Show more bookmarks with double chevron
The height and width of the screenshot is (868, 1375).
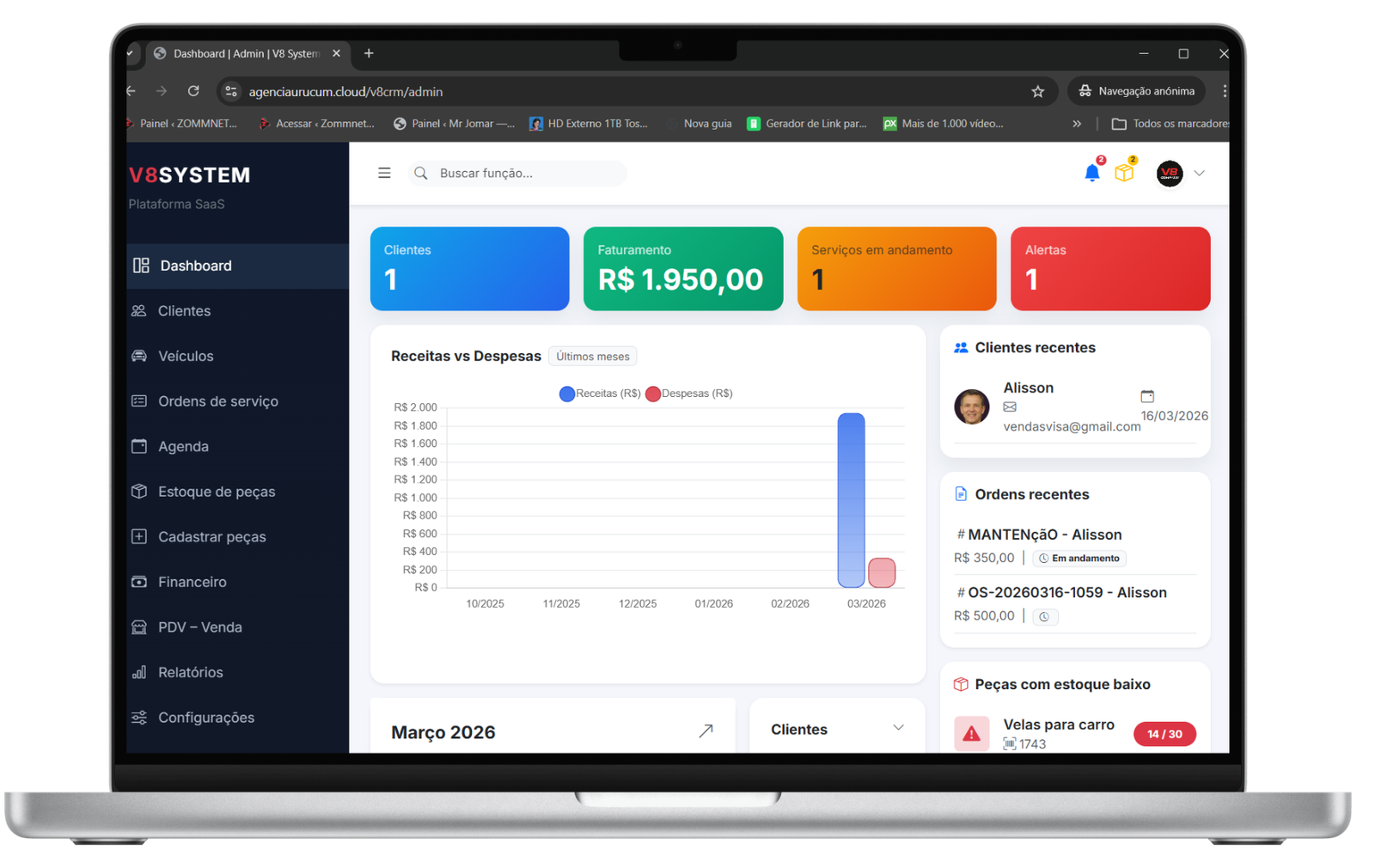pyautogui.click(x=1077, y=124)
